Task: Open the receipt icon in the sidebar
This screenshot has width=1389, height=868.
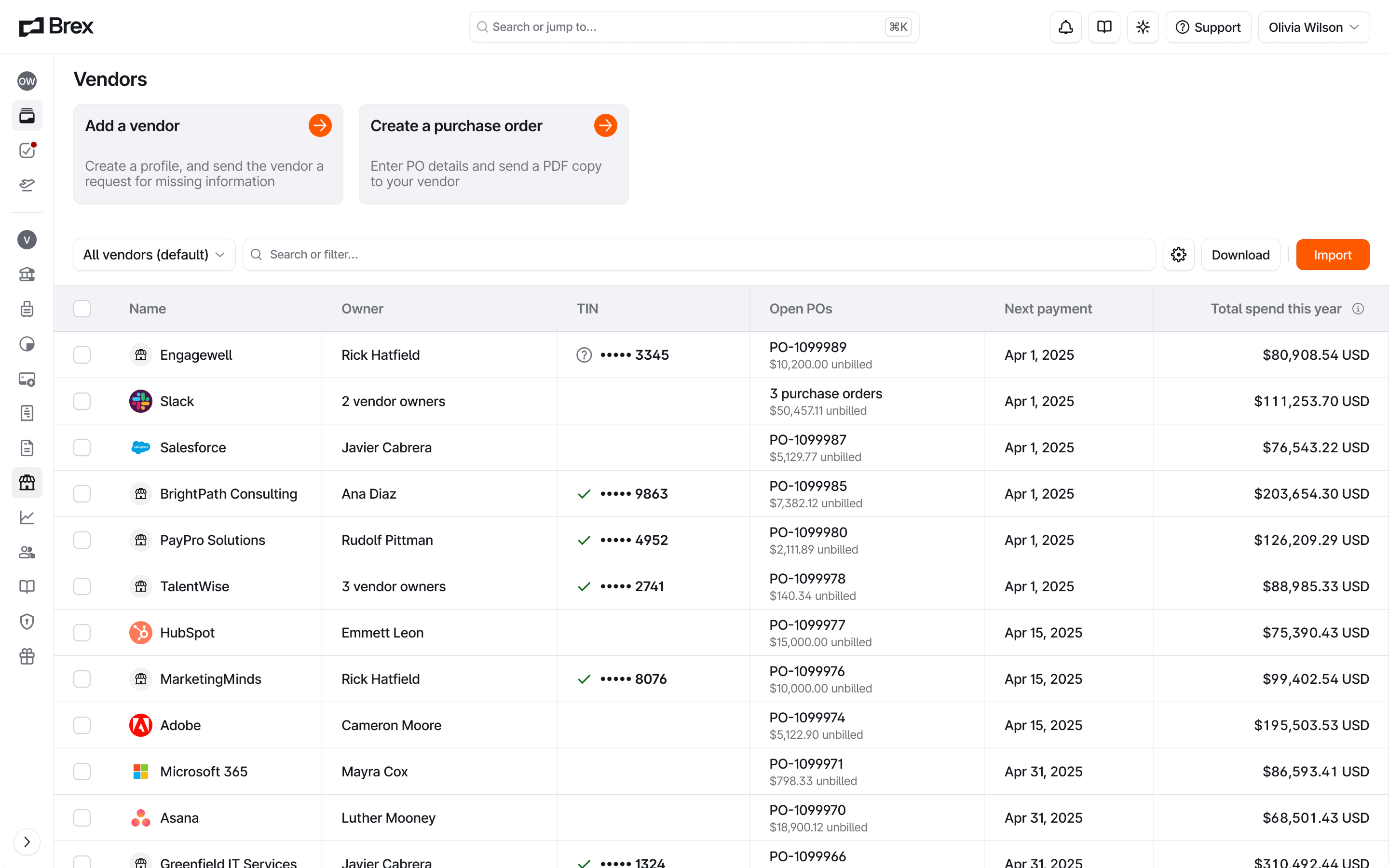Action: 27,413
